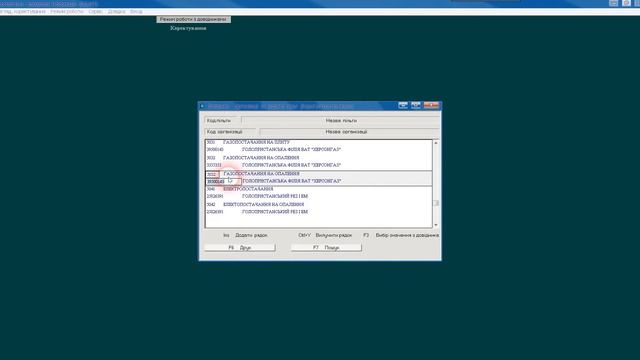Image resolution: width=640 pixels, height=360 pixels.
Task: Click the F7 Пошук button
Action: click(326, 247)
